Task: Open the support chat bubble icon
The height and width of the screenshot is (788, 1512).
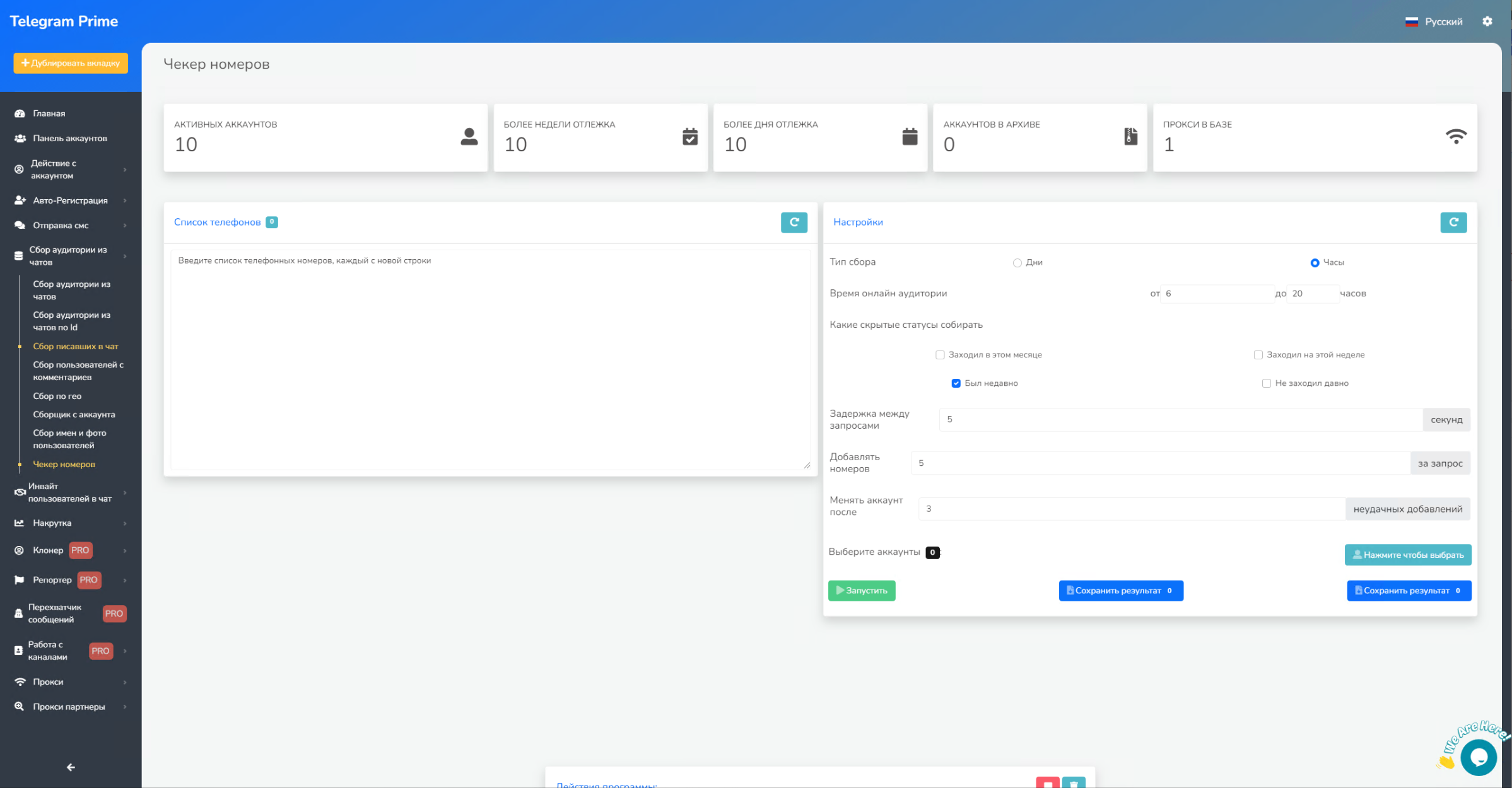Action: point(1479,756)
